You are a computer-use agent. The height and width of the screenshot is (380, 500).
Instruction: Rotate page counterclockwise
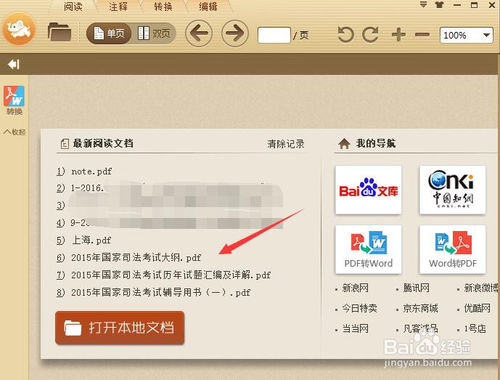pos(345,34)
